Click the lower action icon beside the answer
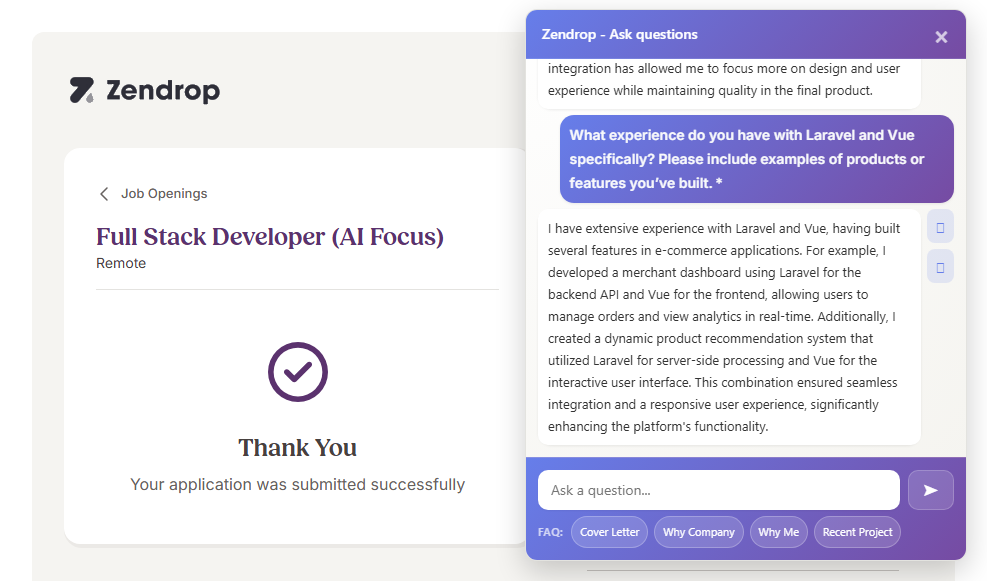Viewport: 987px width, 581px height. coord(940,267)
